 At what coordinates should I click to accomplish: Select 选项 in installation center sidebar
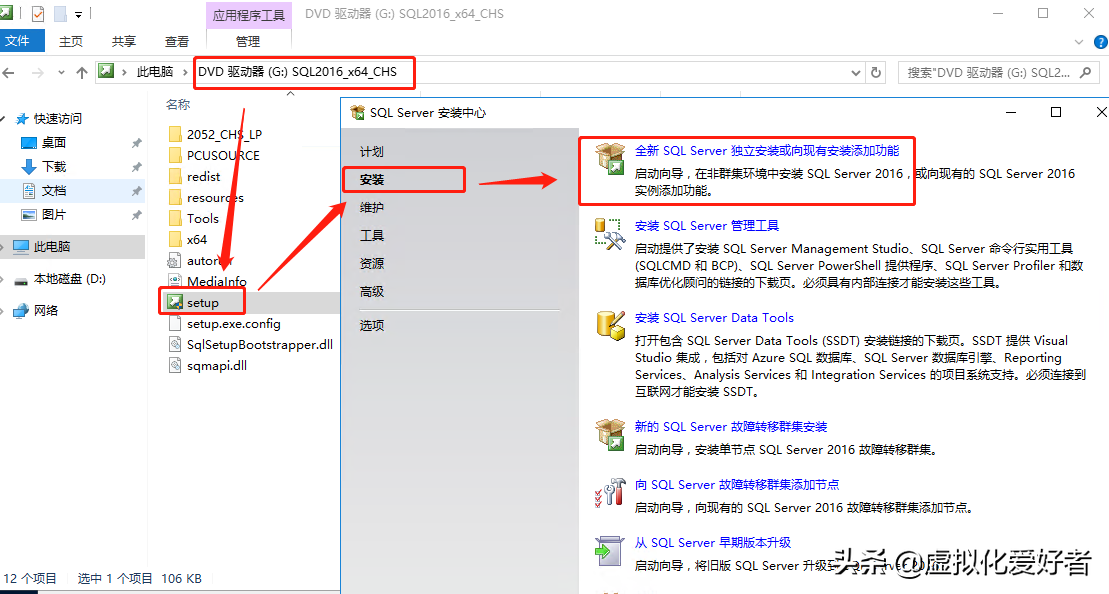(x=372, y=325)
